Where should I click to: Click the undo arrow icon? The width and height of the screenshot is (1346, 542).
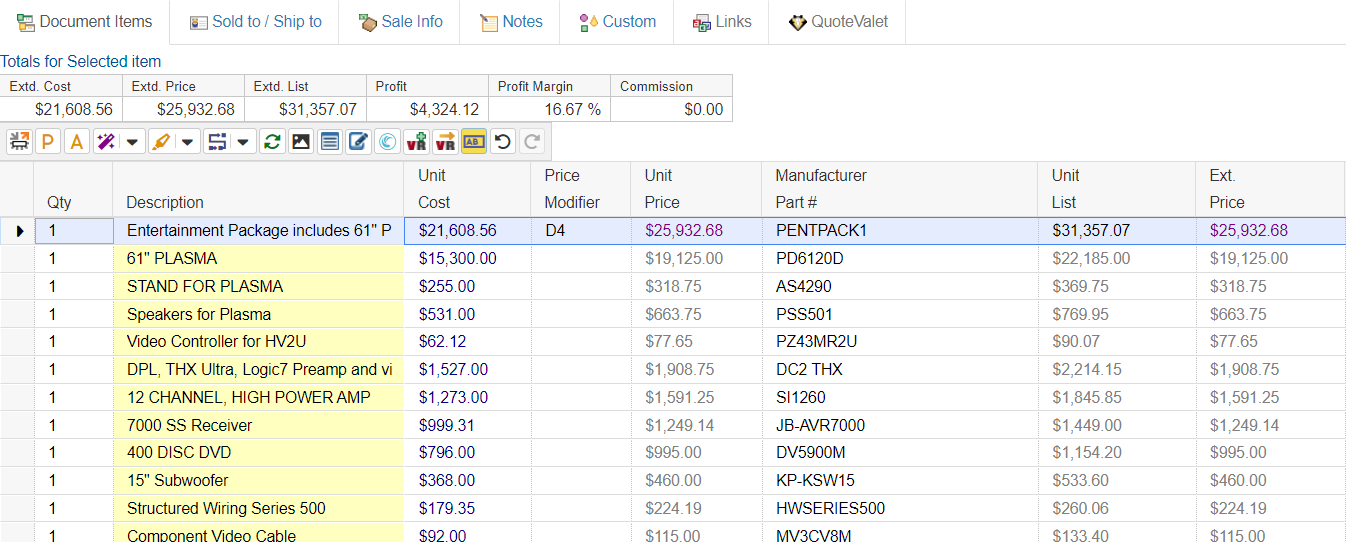coord(503,142)
